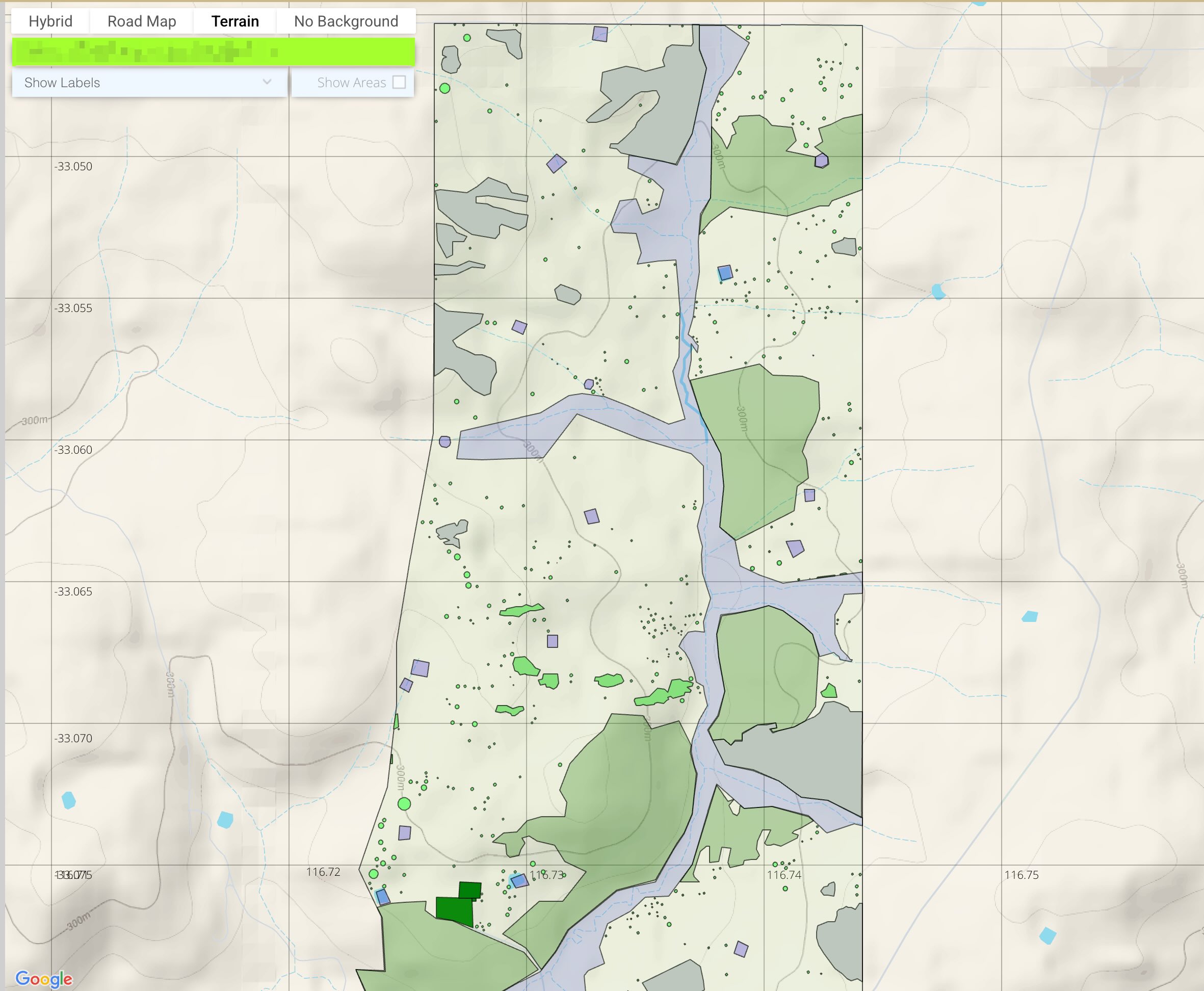This screenshot has width=1204, height=991.
Task: Click the latitude label -33.050
Action: click(73, 166)
